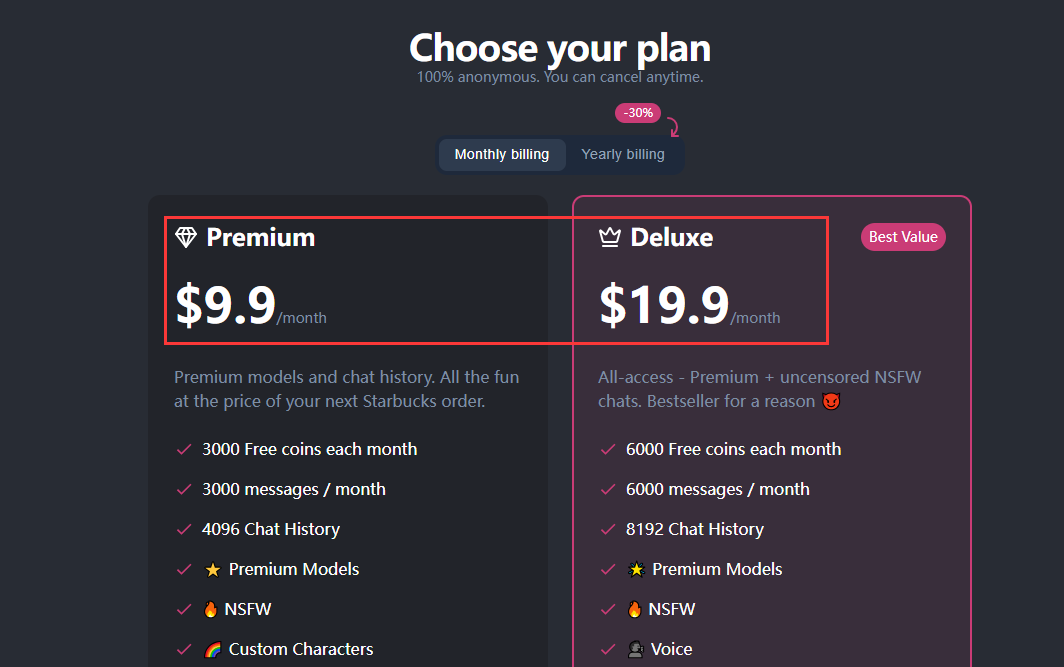Click the fire icon next to NSFW in Premium plan
The width and height of the screenshot is (1064, 667).
(x=210, y=609)
